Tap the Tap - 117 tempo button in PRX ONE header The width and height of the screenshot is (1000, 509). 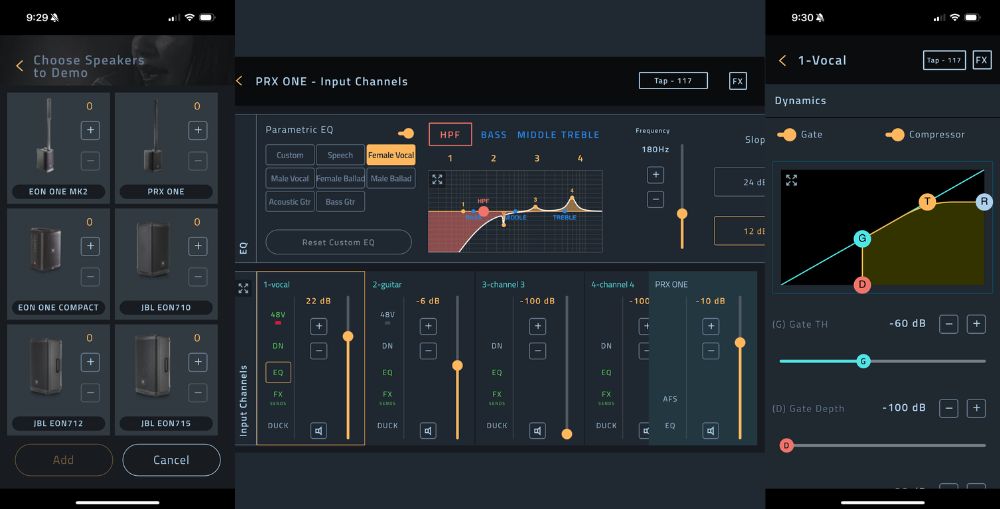[673, 81]
